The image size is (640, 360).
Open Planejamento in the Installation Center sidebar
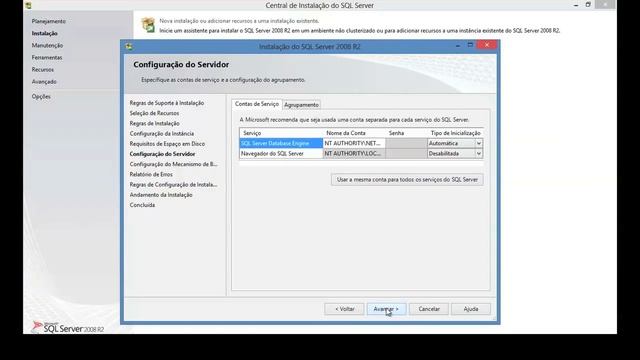[49, 21]
